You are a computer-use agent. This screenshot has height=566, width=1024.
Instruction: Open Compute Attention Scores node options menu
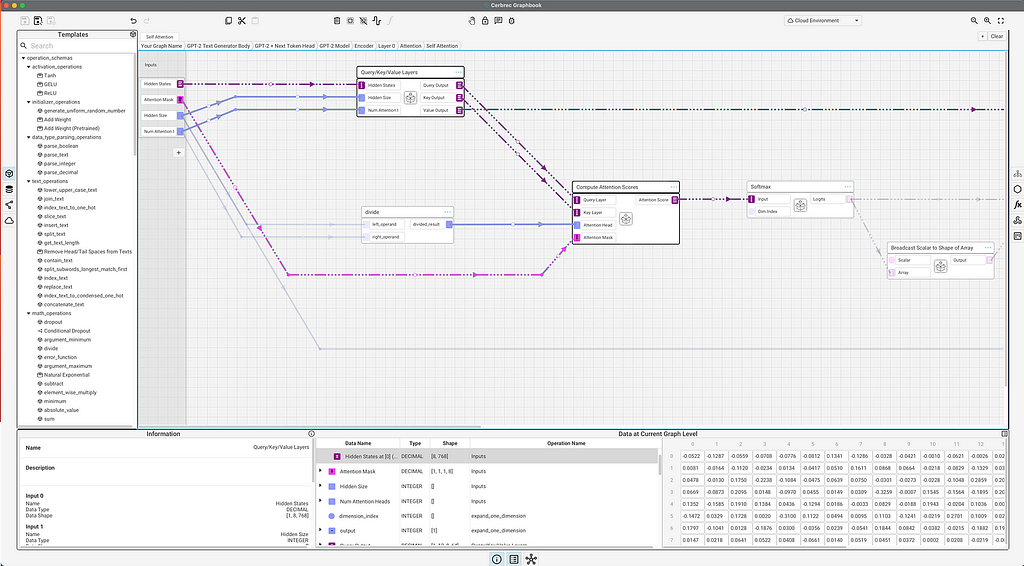click(673, 187)
